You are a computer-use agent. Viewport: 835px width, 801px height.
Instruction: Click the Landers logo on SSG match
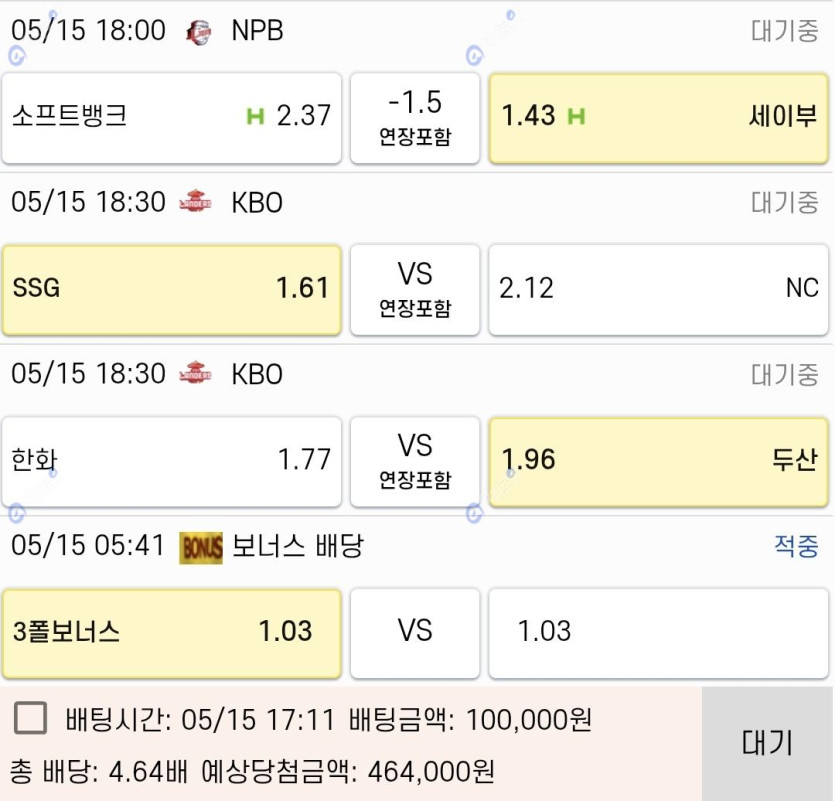click(195, 201)
